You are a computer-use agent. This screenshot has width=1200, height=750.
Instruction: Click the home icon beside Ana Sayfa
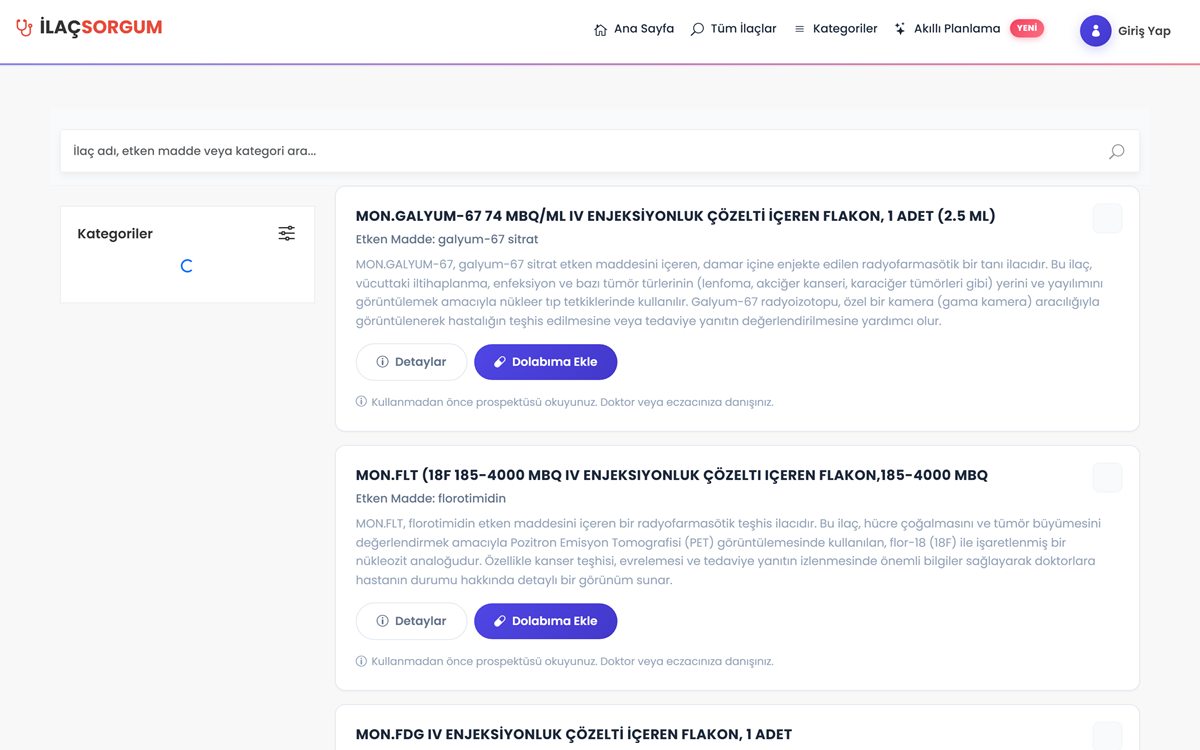click(x=600, y=30)
